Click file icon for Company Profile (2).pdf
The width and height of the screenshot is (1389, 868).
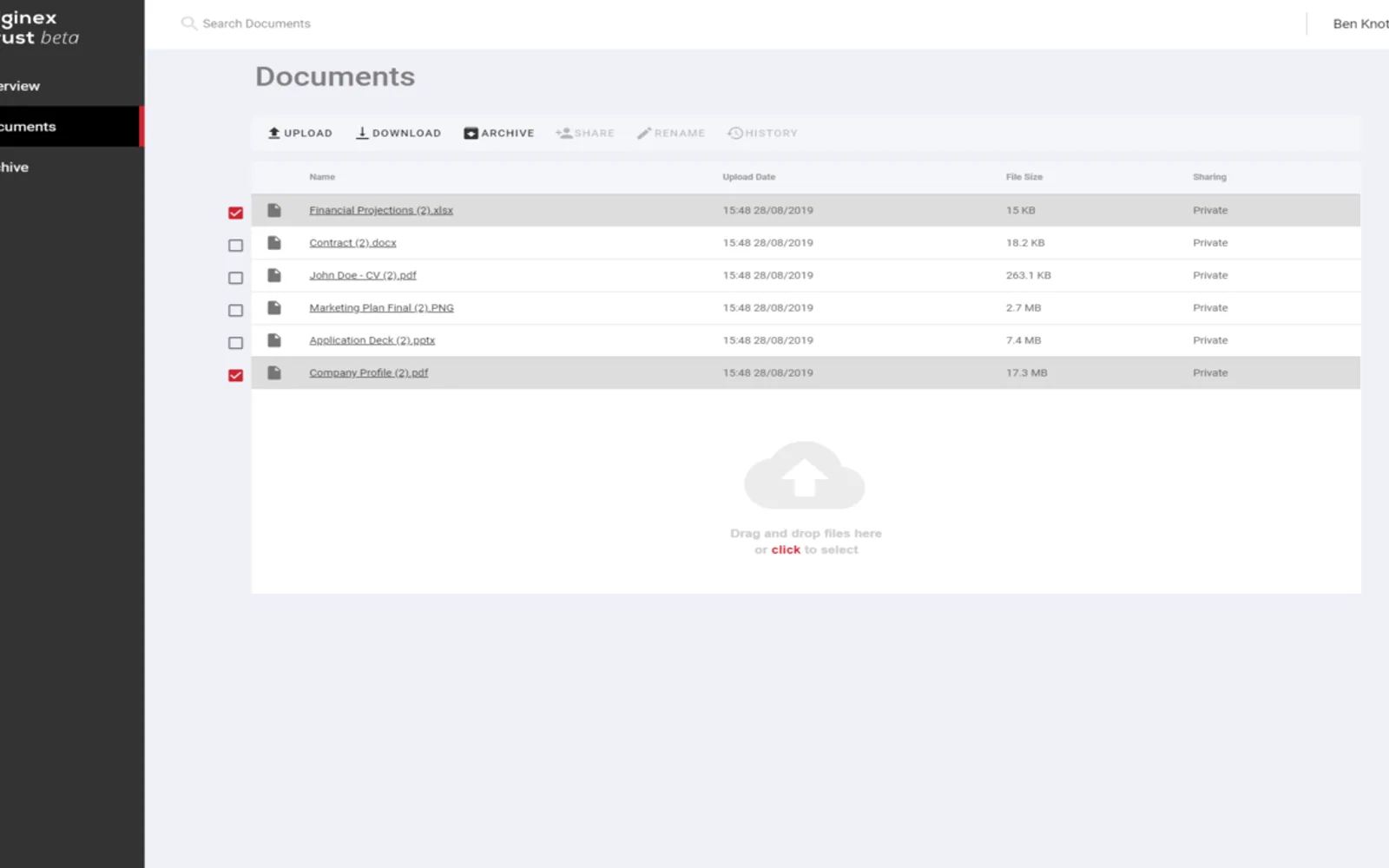274,373
